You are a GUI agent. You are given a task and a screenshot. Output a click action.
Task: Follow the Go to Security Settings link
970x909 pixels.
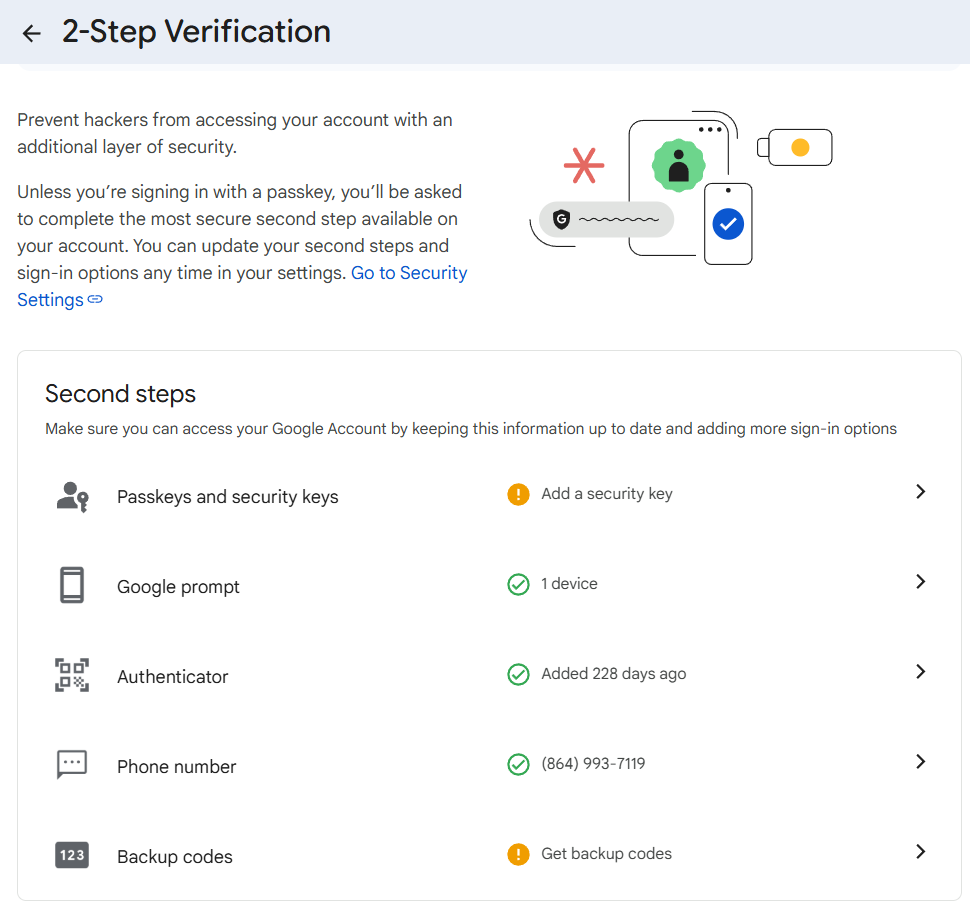point(409,273)
